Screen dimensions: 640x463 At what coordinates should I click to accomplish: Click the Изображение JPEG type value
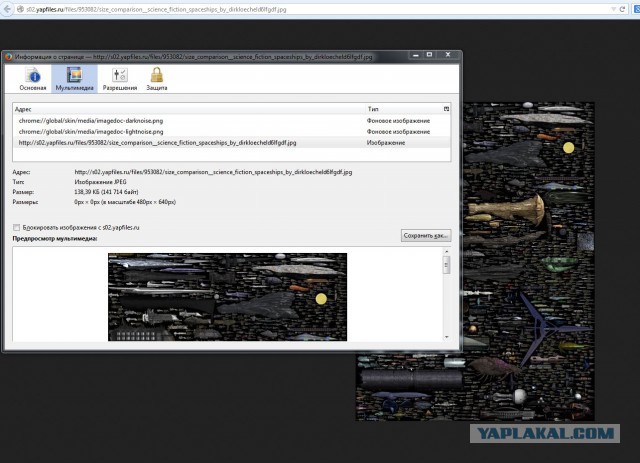pyautogui.click(x=100, y=182)
